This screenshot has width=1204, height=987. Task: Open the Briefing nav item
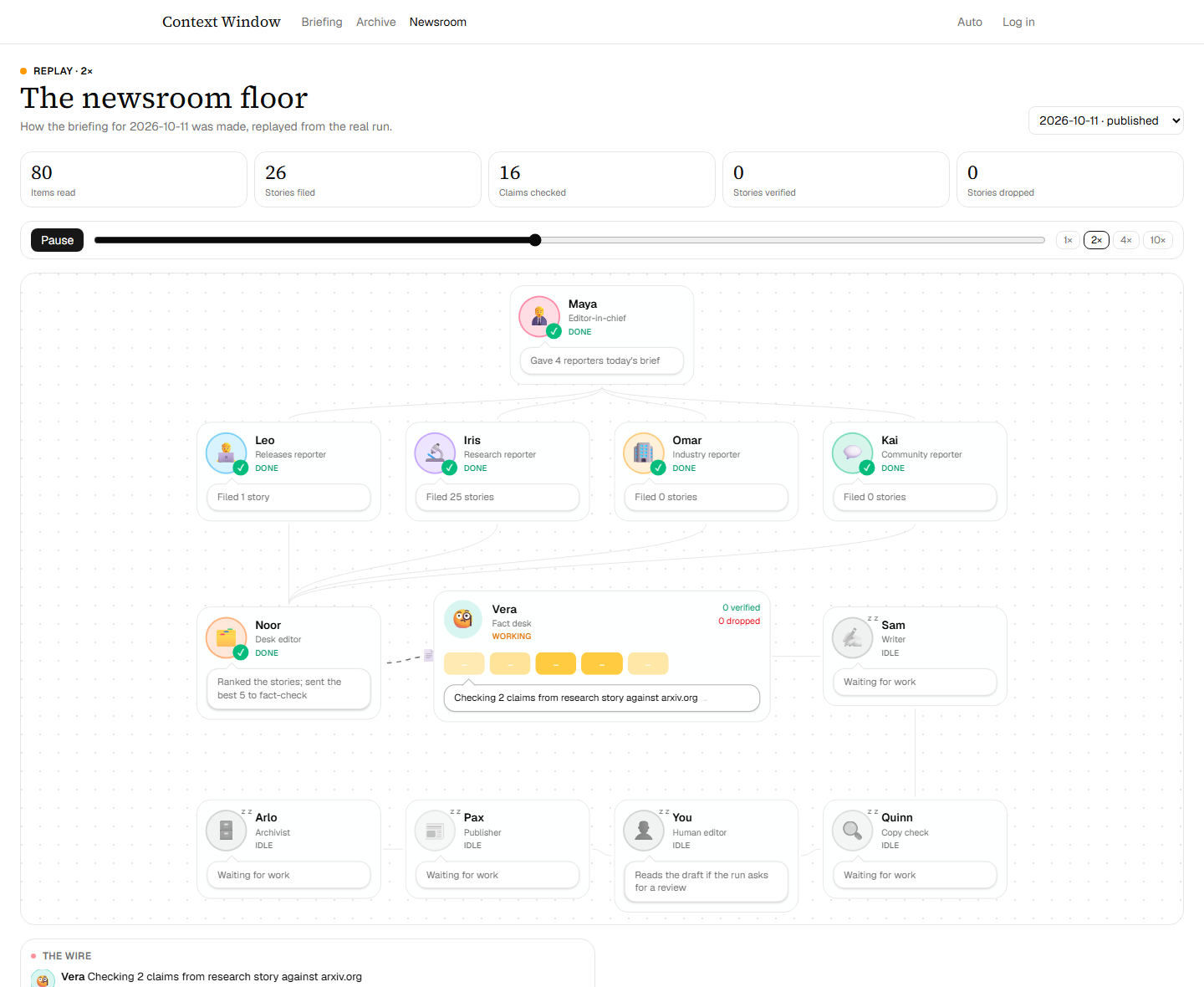322,22
